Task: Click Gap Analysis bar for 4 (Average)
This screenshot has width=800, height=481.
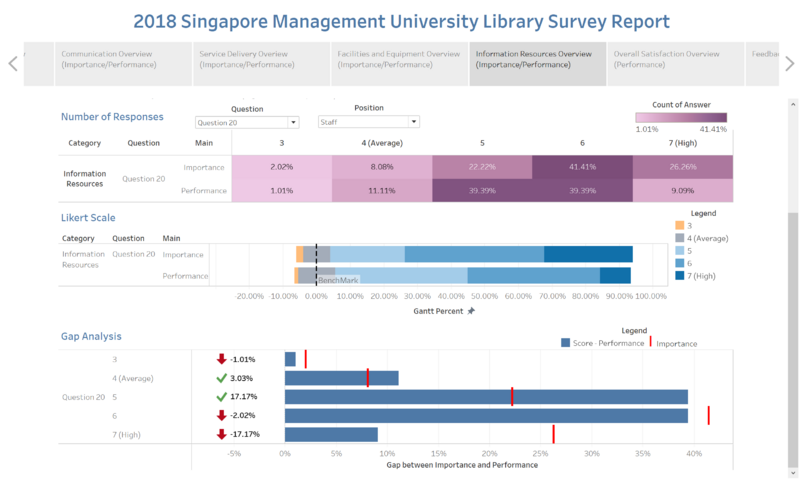Action: coord(341,378)
